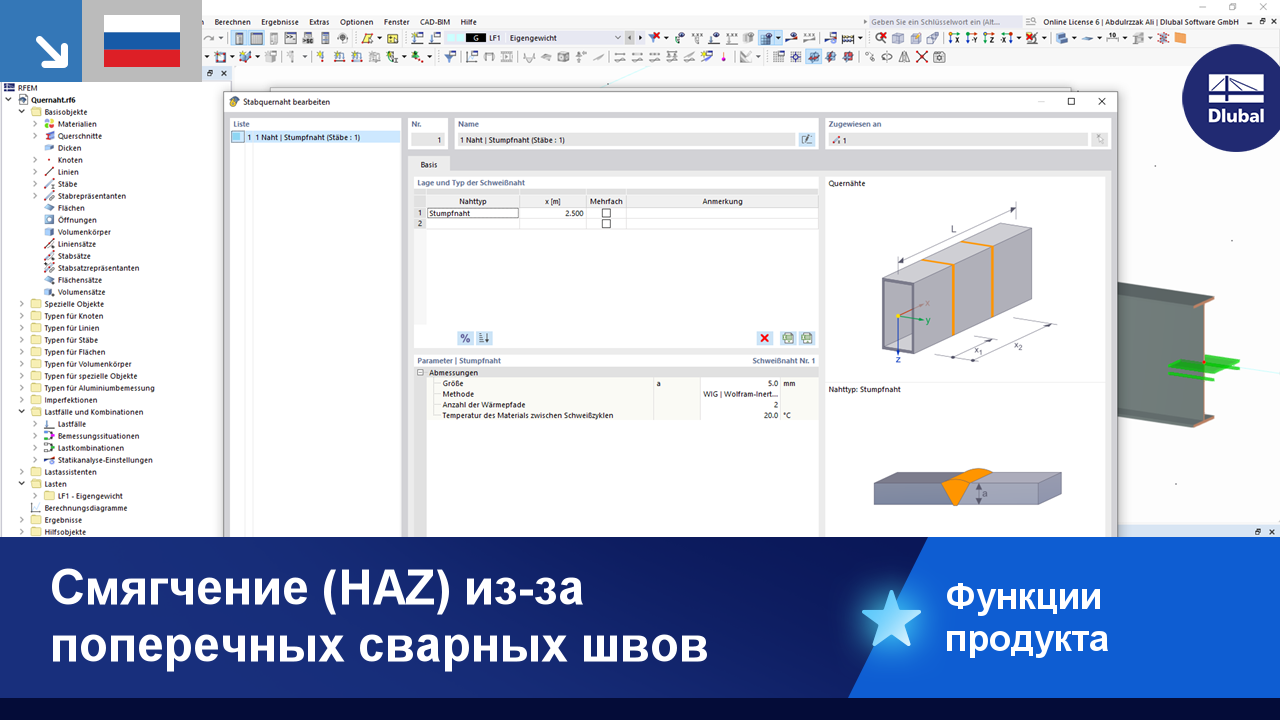Open the Hilfe menu
The width and height of the screenshot is (1280, 720).
469,21
